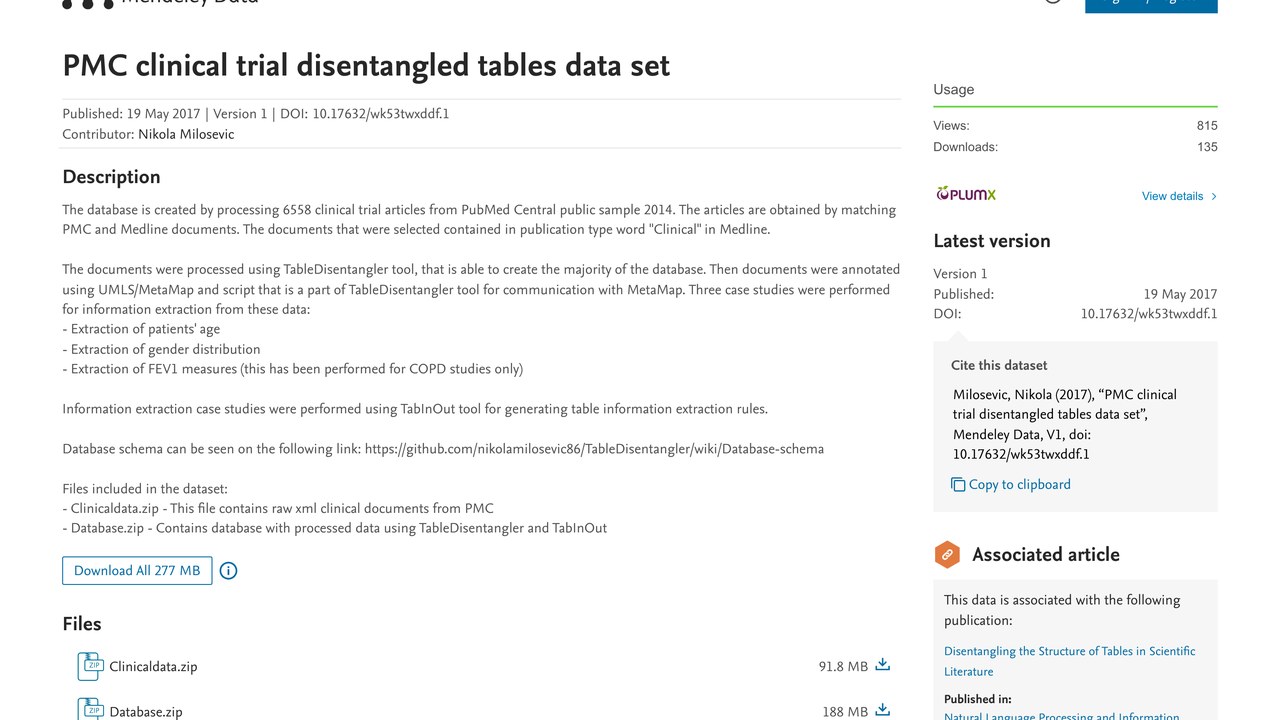Click the Clinicaldata.zip file icon
Viewport: 1280px width, 720px height.
tap(90, 666)
